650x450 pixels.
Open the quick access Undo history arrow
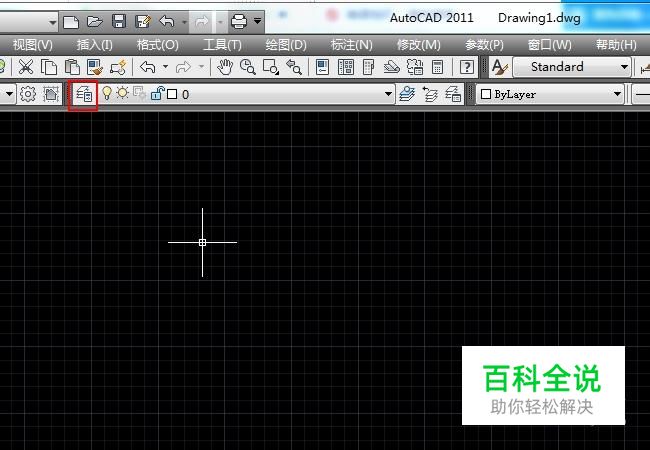pyautogui.click(x=184, y=22)
